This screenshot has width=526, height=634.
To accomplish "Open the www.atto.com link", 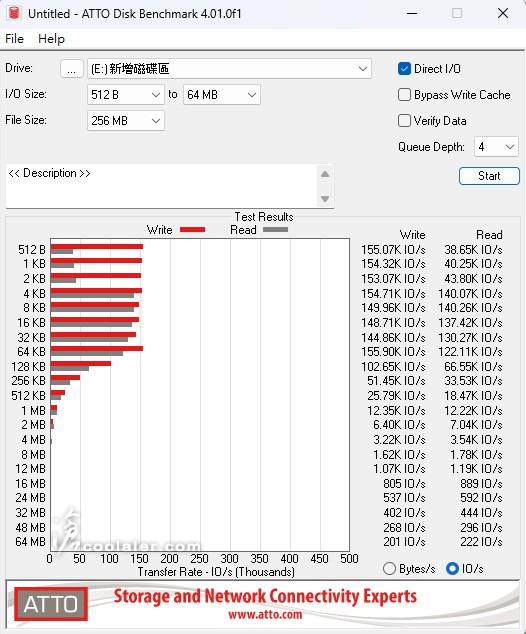I will (x=265, y=615).
